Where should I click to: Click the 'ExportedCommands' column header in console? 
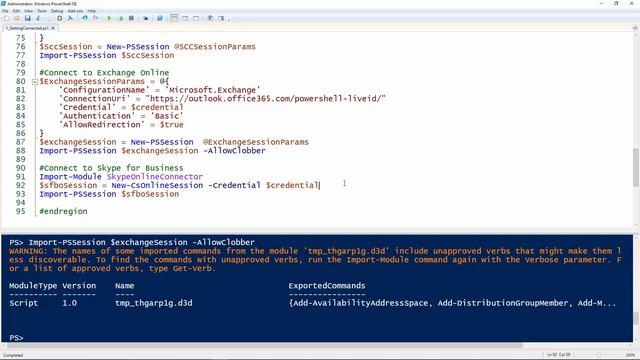[327, 286]
